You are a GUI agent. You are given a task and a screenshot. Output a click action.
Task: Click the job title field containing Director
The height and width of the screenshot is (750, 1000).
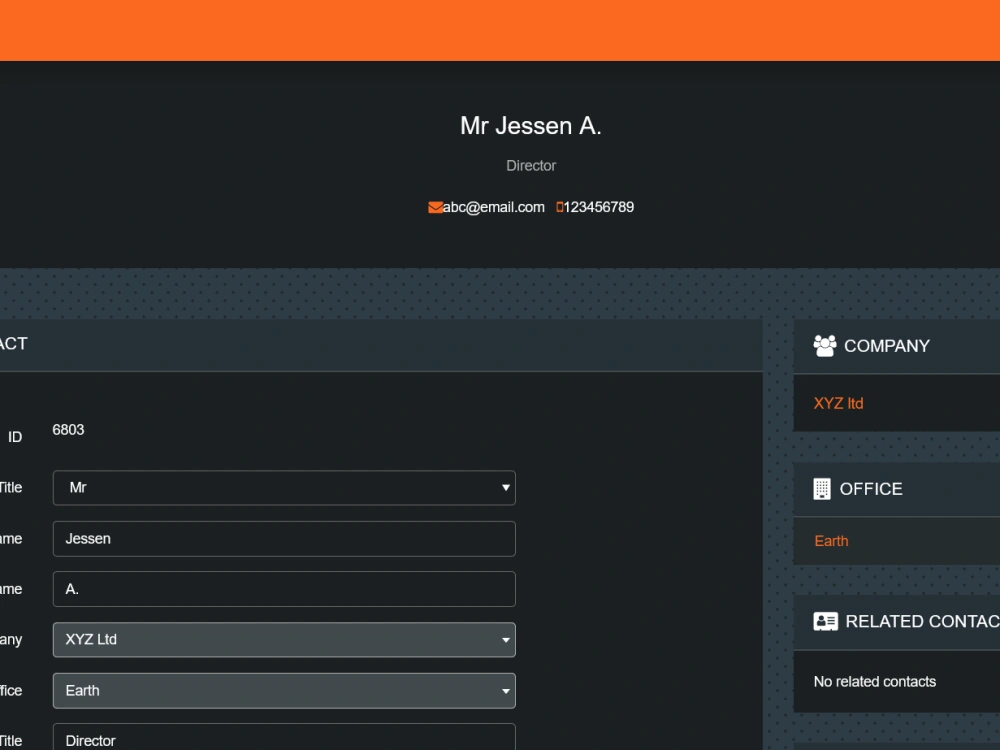284,737
